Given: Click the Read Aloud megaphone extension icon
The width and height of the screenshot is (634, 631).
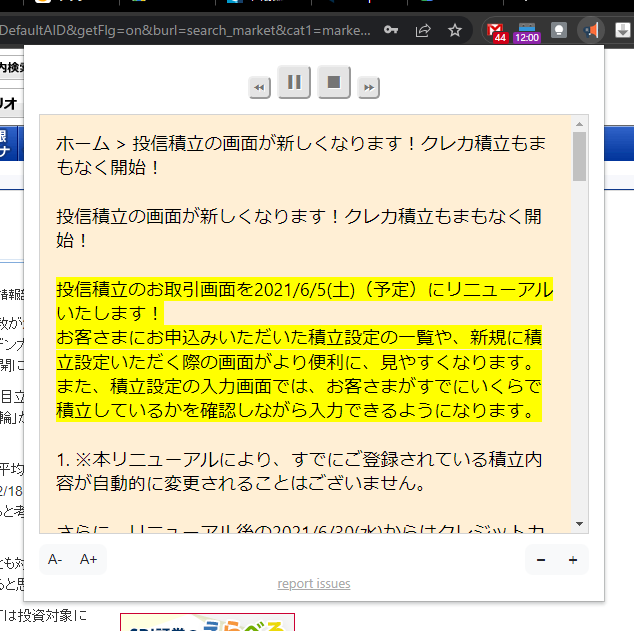Looking at the screenshot, I should coord(591,30).
